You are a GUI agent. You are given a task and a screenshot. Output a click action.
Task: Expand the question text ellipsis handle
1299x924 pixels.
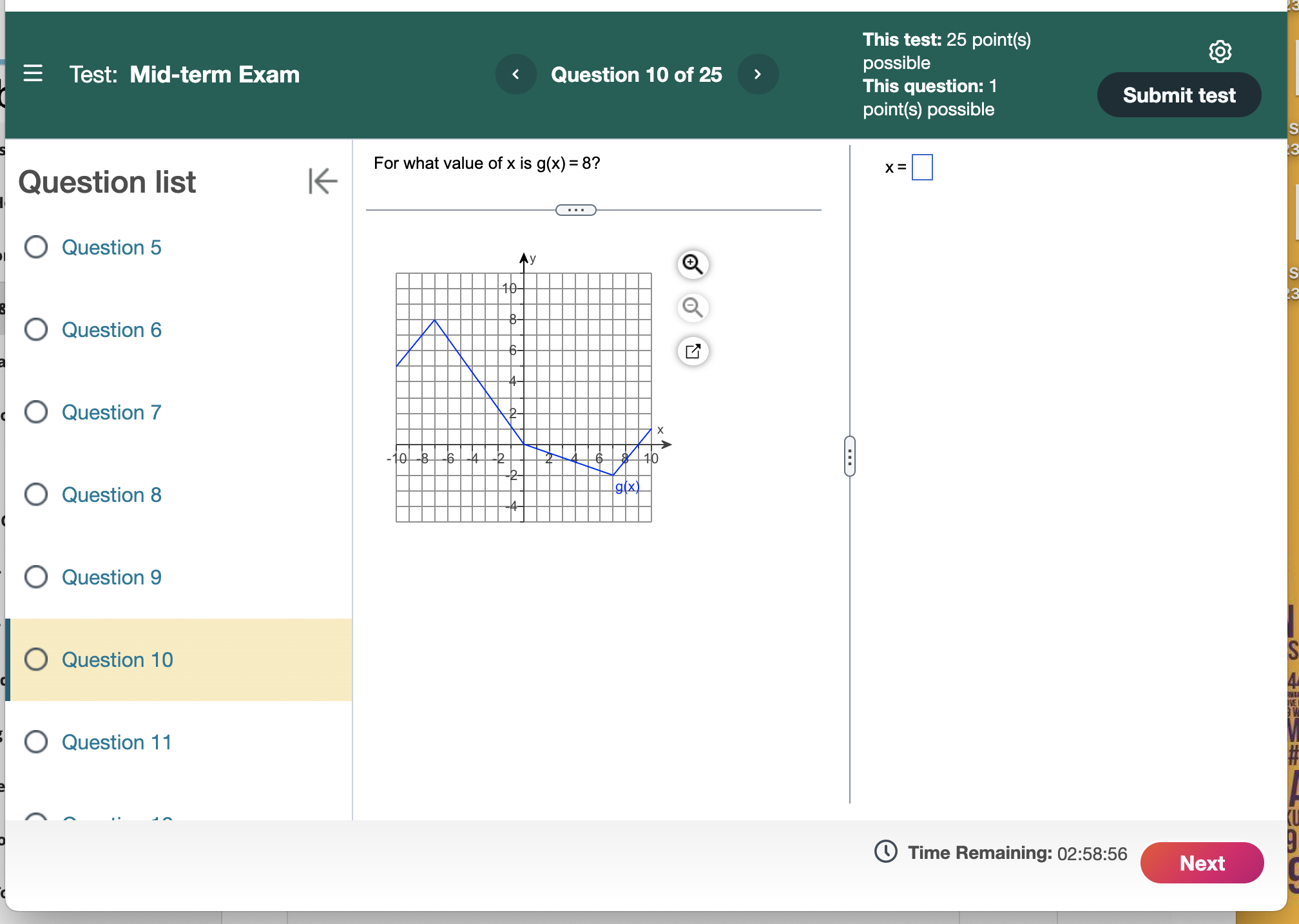(575, 210)
